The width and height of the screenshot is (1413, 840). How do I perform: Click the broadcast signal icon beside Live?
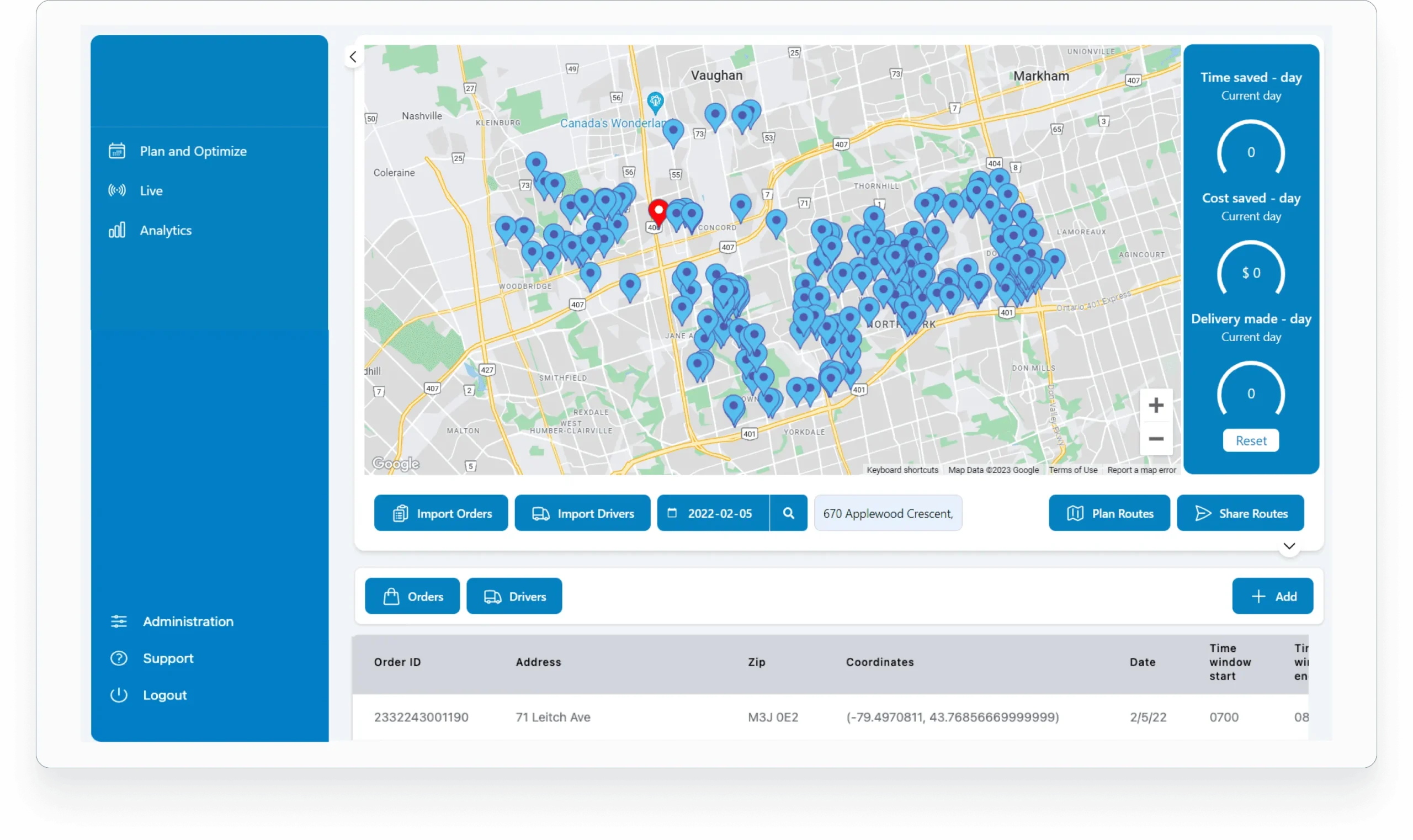click(117, 190)
